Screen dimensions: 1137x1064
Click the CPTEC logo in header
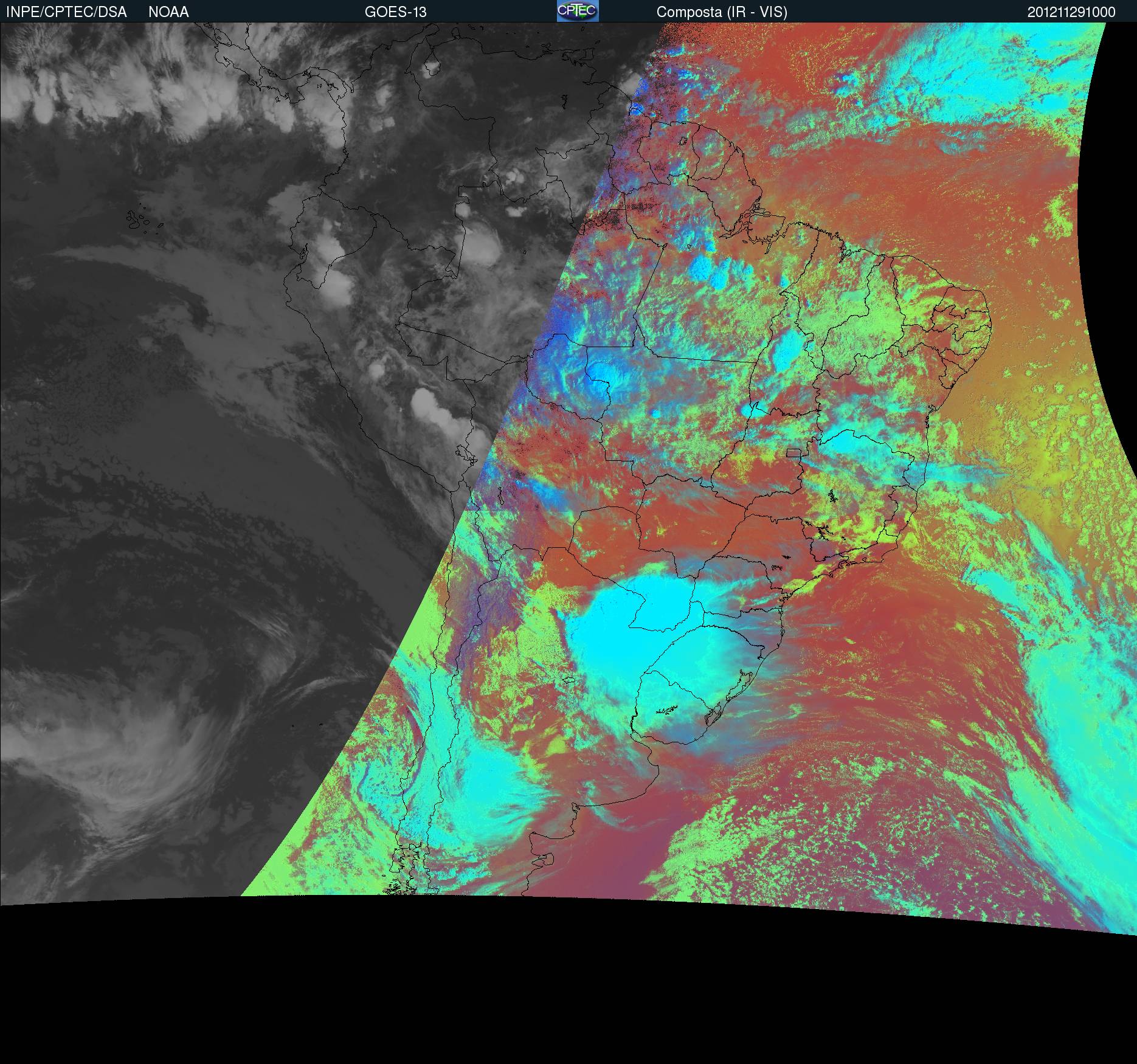pyautogui.click(x=577, y=11)
